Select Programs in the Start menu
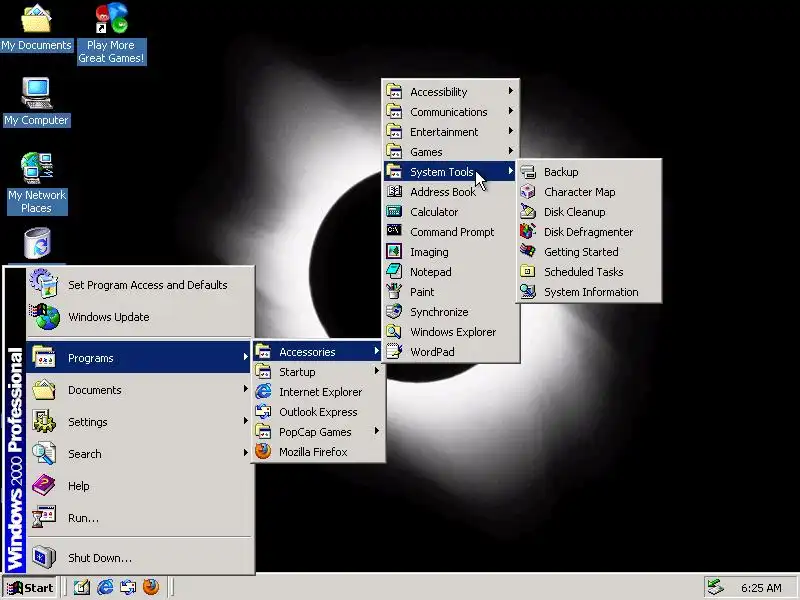The width and height of the screenshot is (800, 600). 139,358
